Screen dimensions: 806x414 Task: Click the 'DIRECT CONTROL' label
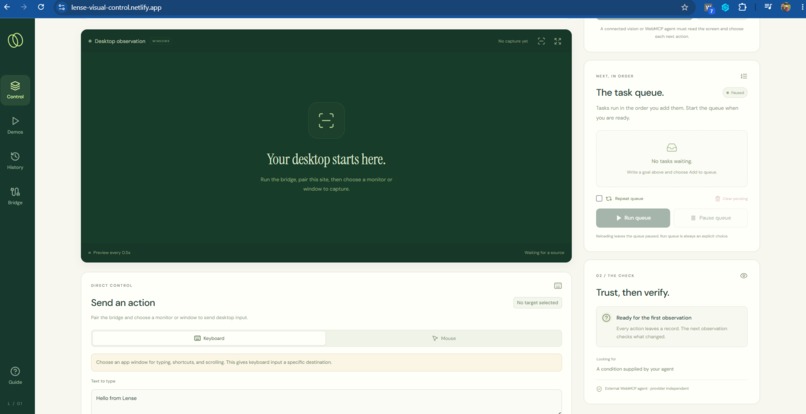pos(112,285)
